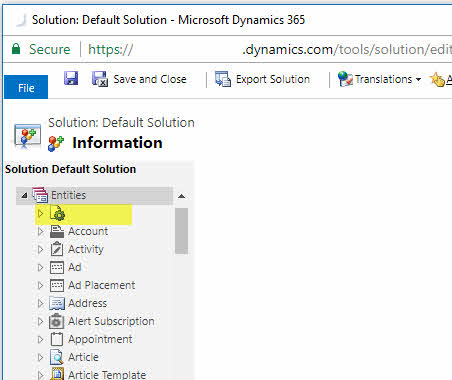Select the Article Template tree item
Screen dimensions: 452x380
107,375
